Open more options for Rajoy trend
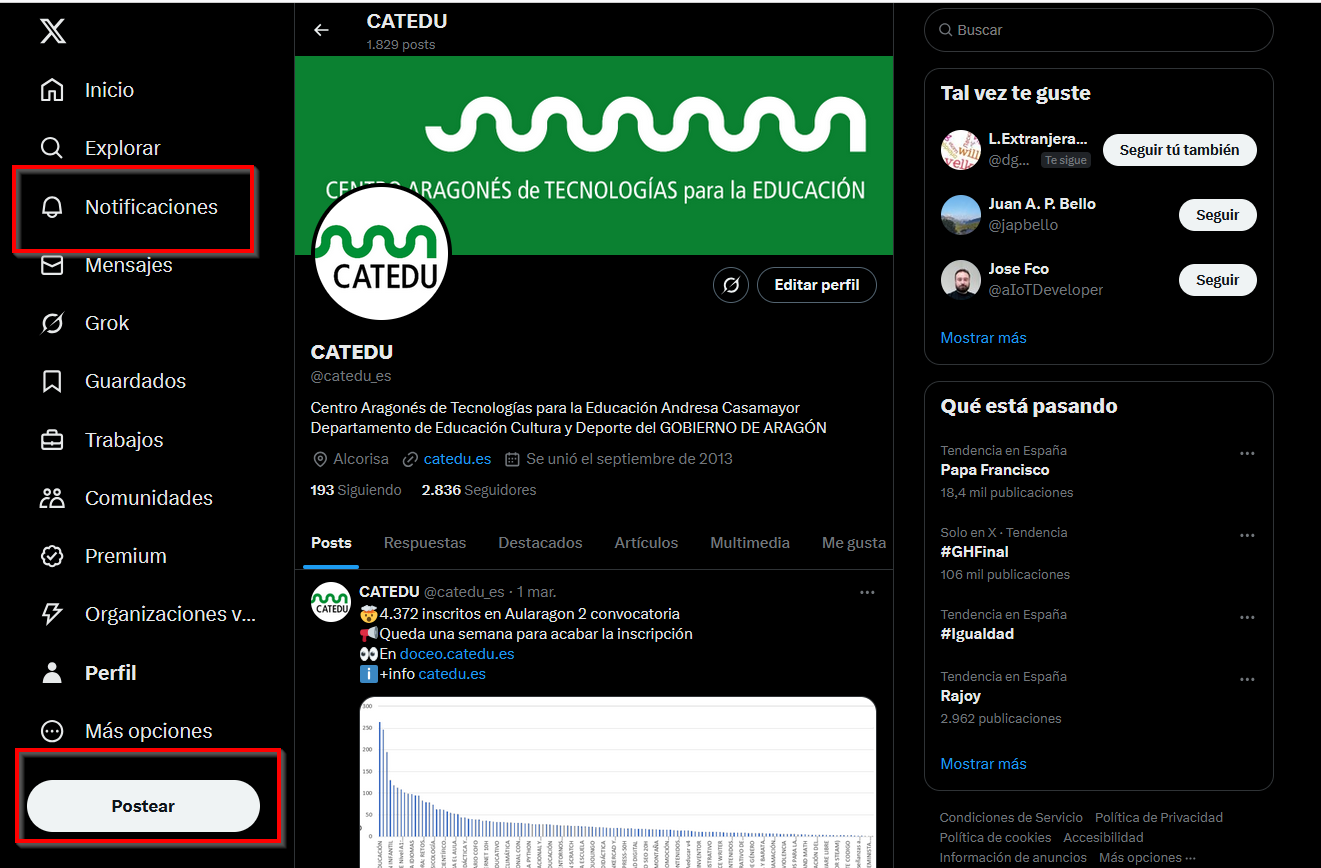The width and height of the screenshot is (1321, 868). [1247, 679]
